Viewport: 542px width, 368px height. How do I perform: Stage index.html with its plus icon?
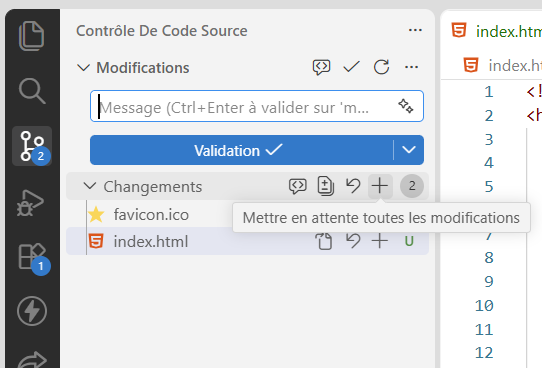tap(380, 241)
